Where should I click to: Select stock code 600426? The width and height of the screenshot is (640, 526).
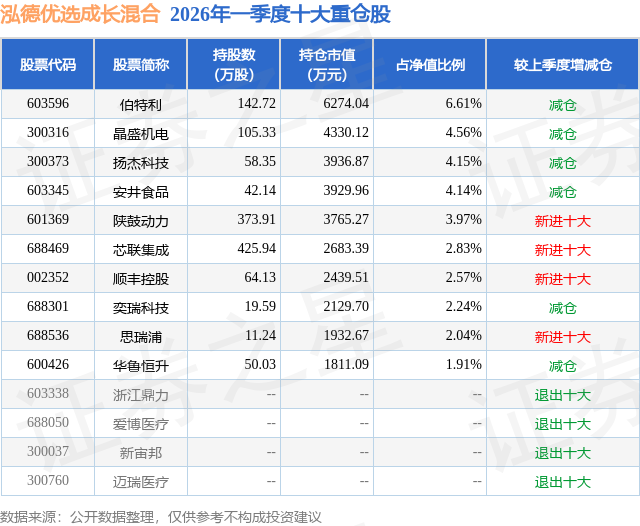point(48,364)
